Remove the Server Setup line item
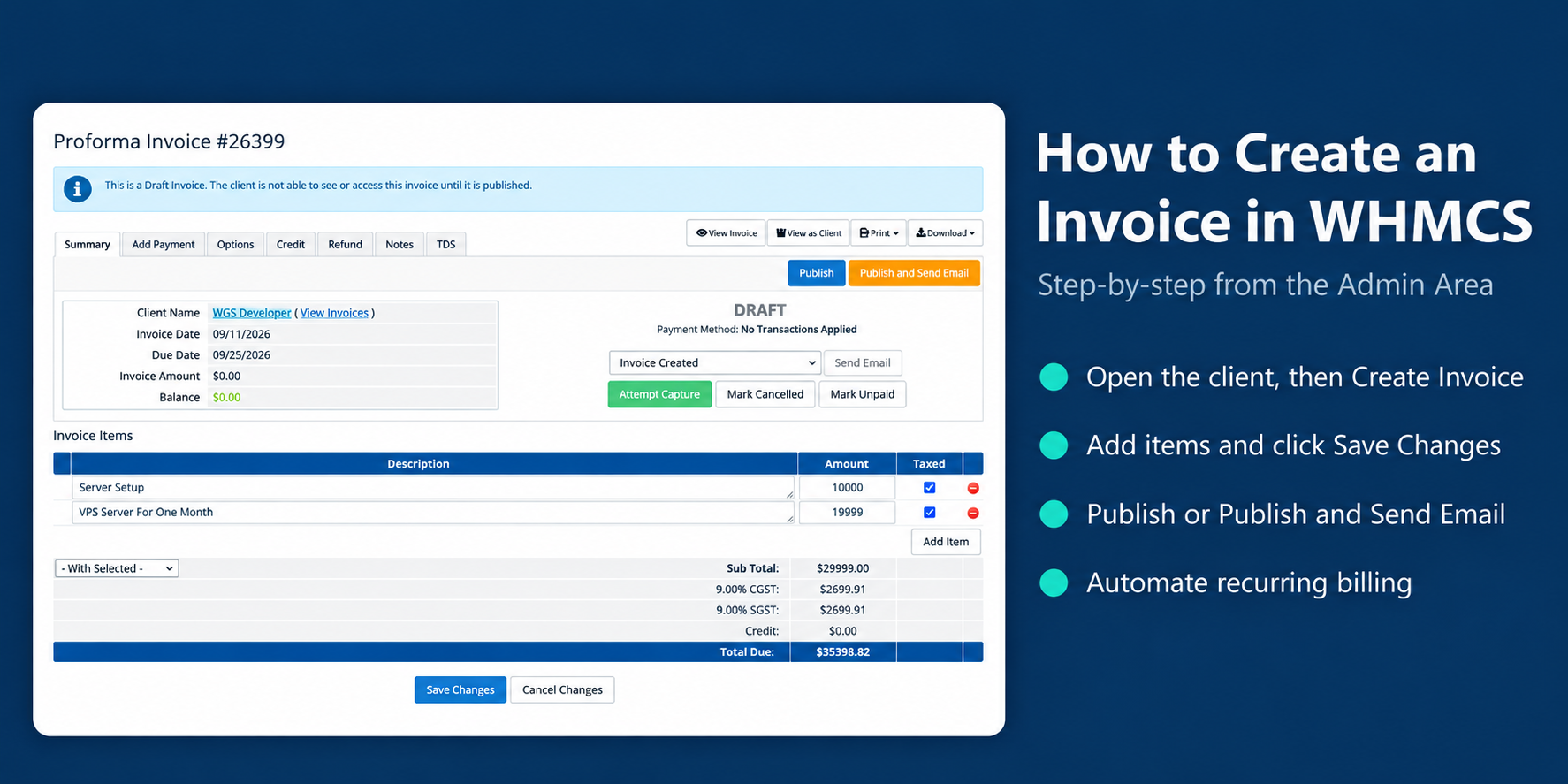 click(x=973, y=488)
